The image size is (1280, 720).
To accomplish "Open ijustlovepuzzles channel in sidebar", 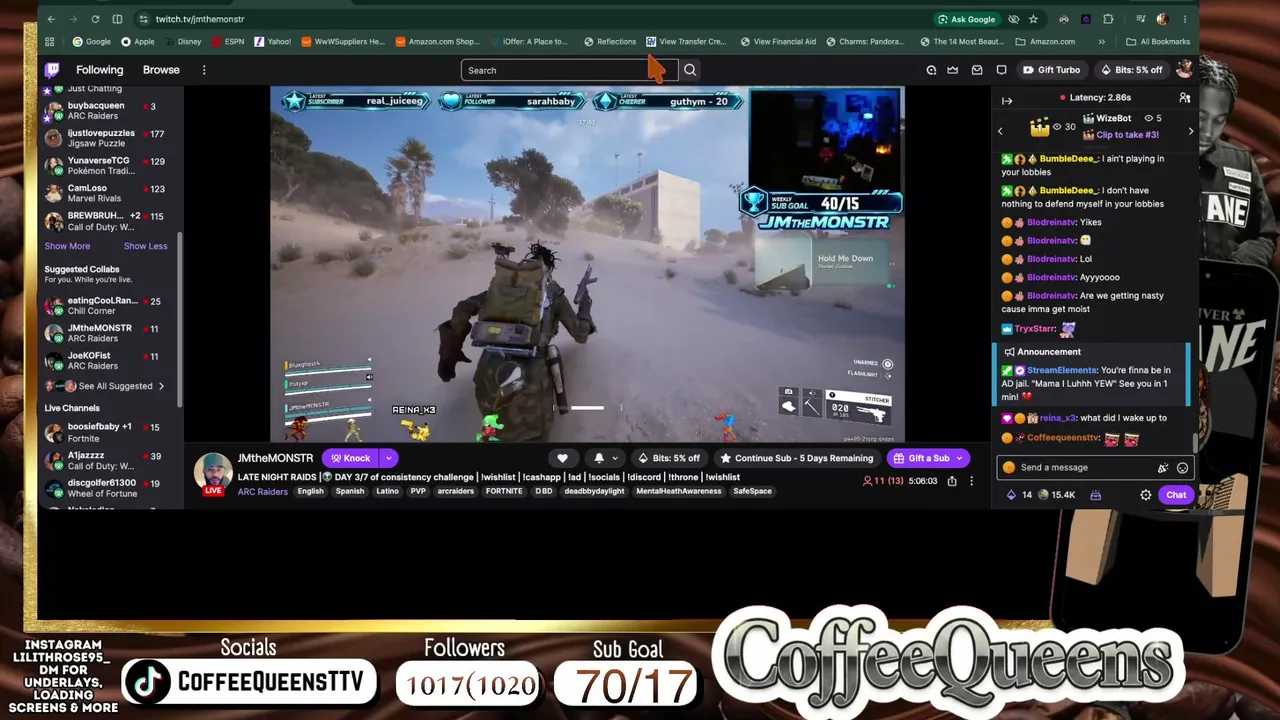I will point(110,138).
